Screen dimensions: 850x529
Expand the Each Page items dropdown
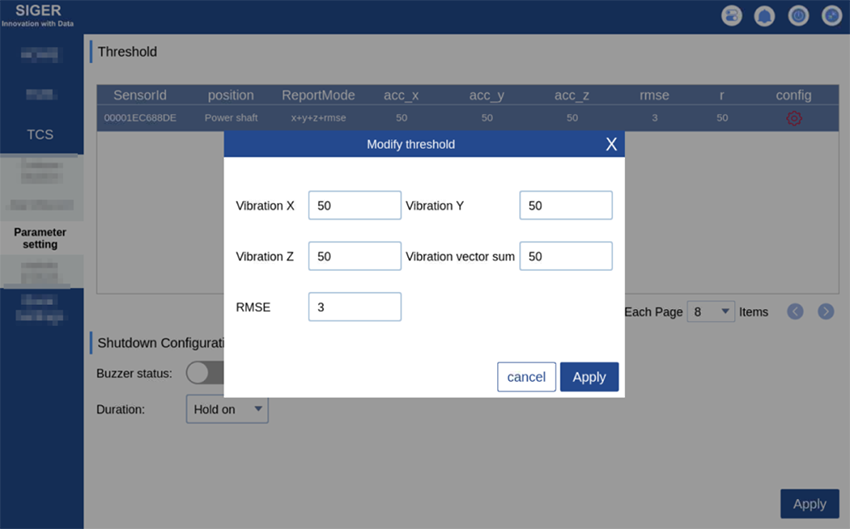click(710, 311)
